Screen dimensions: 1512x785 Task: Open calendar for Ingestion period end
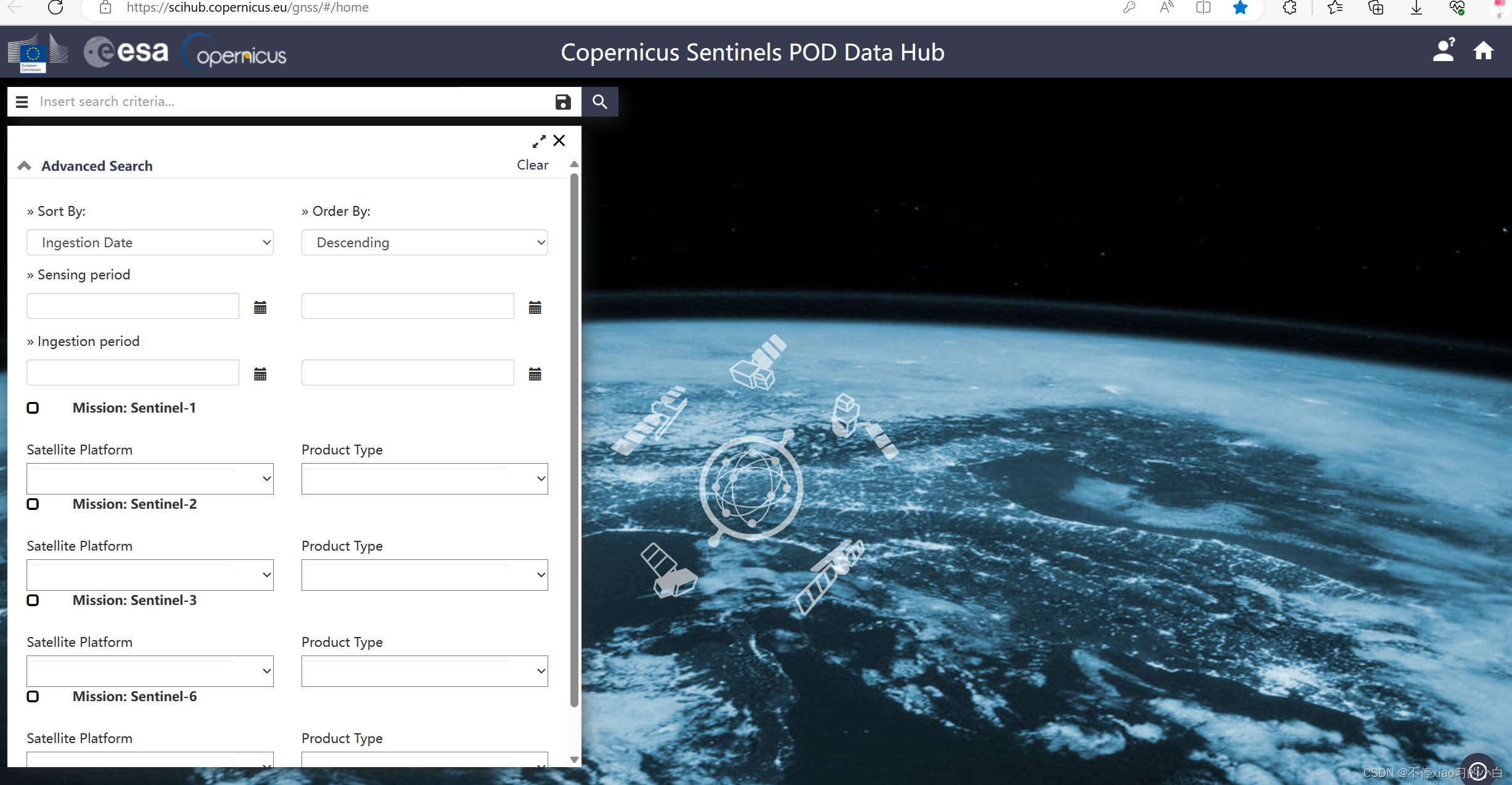pos(535,374)
